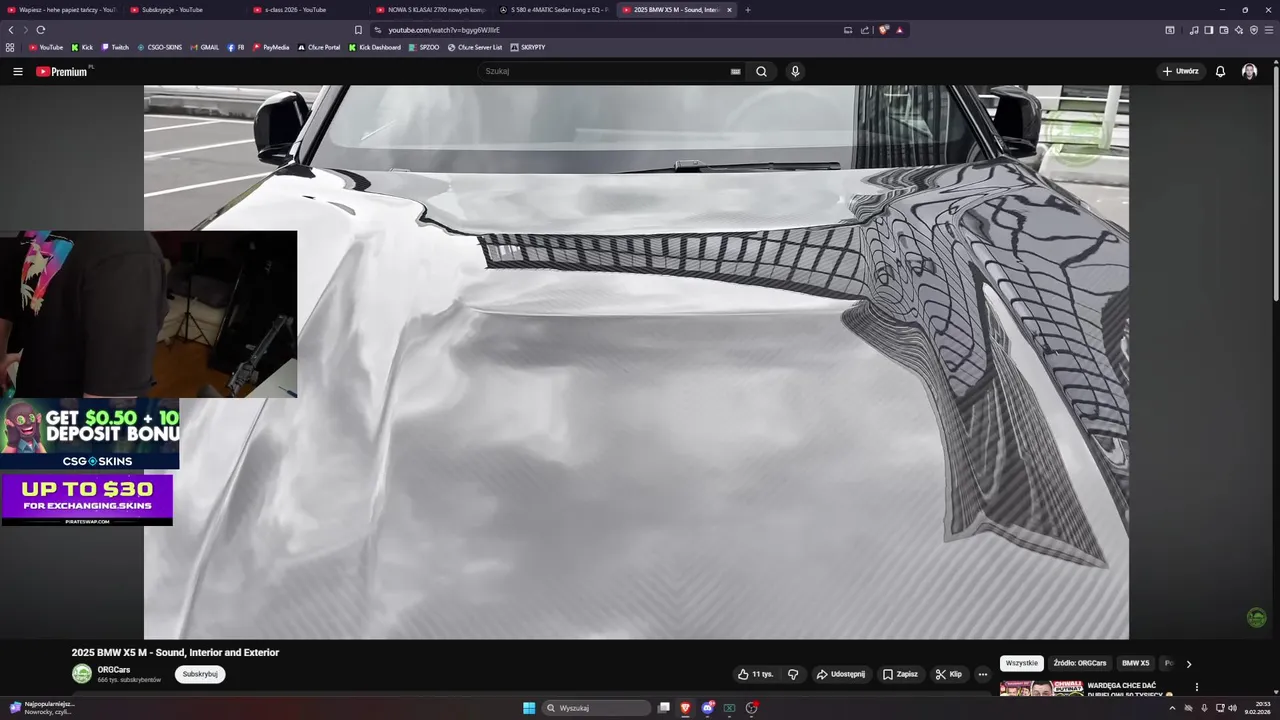
Task: Click Udostępnij share button
Action: (841, 674)
